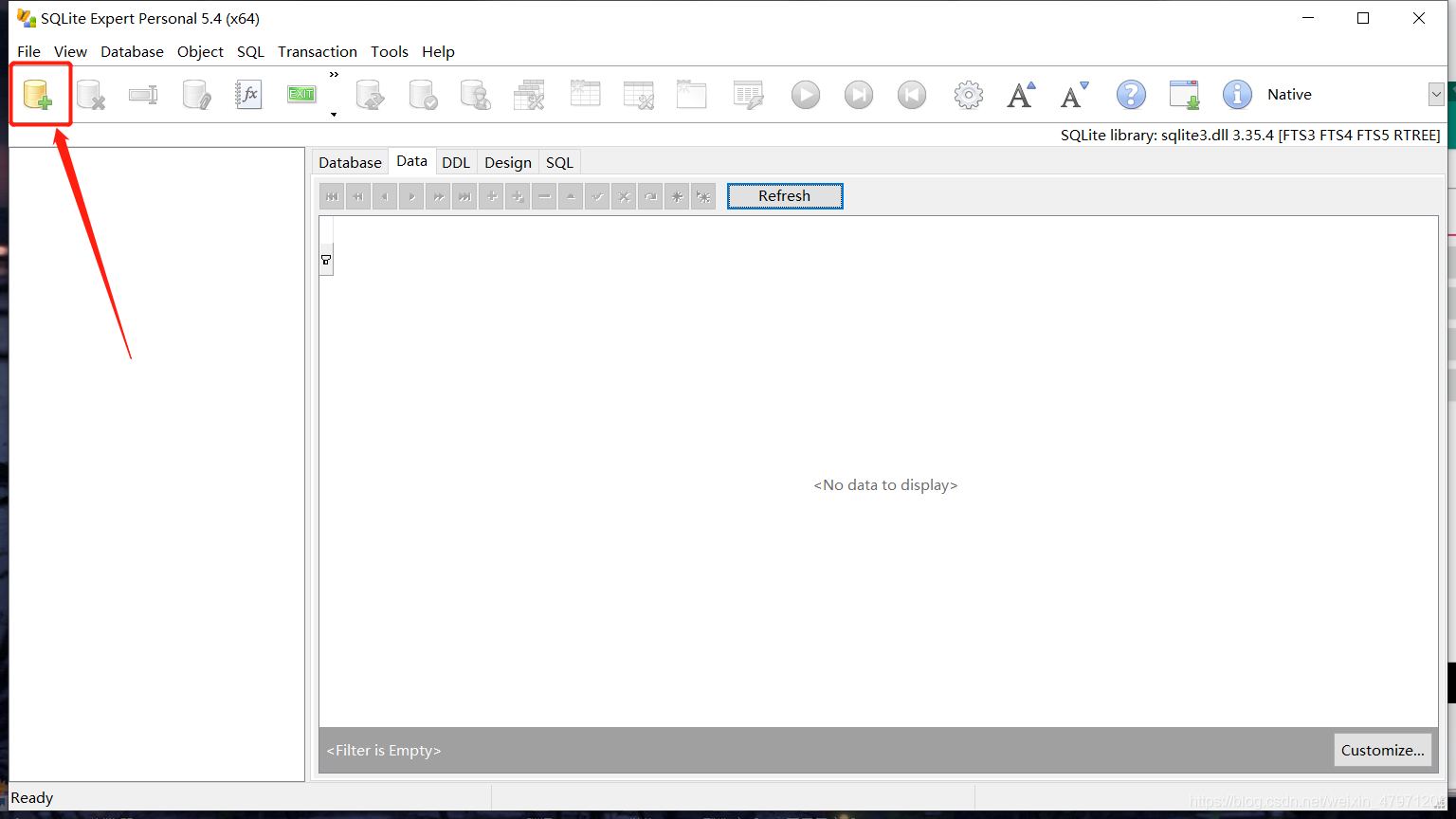Click the First record navigator button
The width and height of the screenshot is (1456, 819).
click(332, 196)
